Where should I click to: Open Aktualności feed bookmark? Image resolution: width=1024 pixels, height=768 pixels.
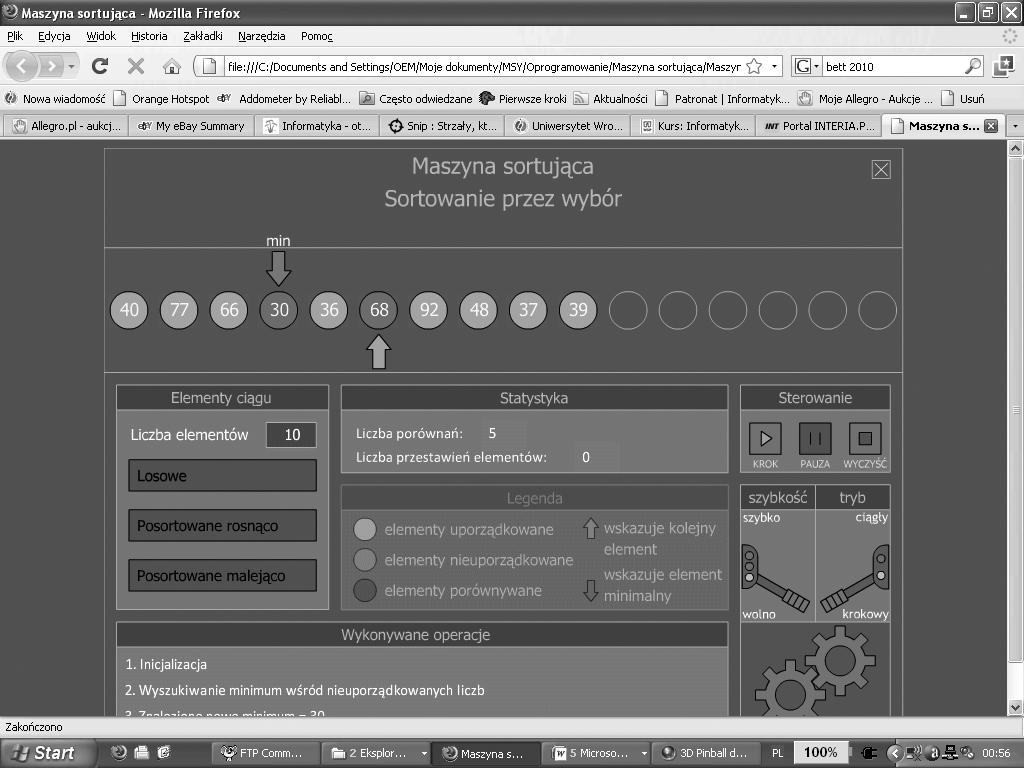(x=611, y=99)
